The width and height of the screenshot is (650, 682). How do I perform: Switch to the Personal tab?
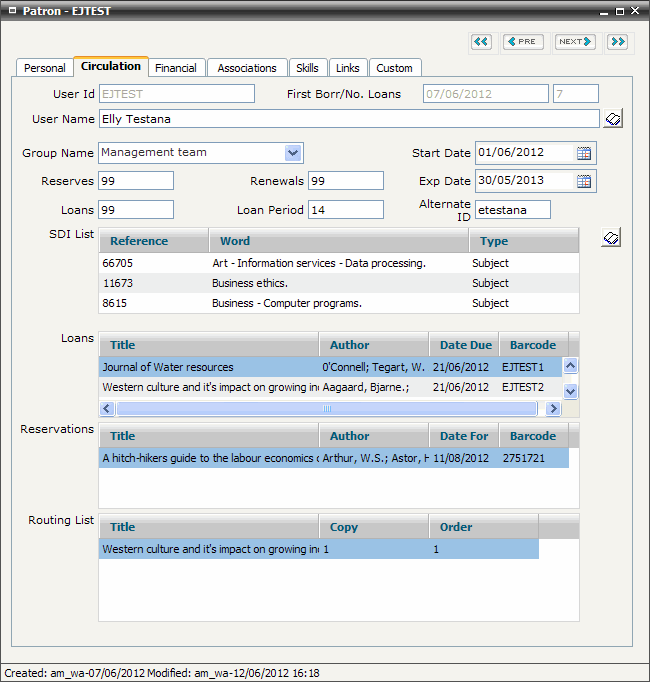(45, 68)
